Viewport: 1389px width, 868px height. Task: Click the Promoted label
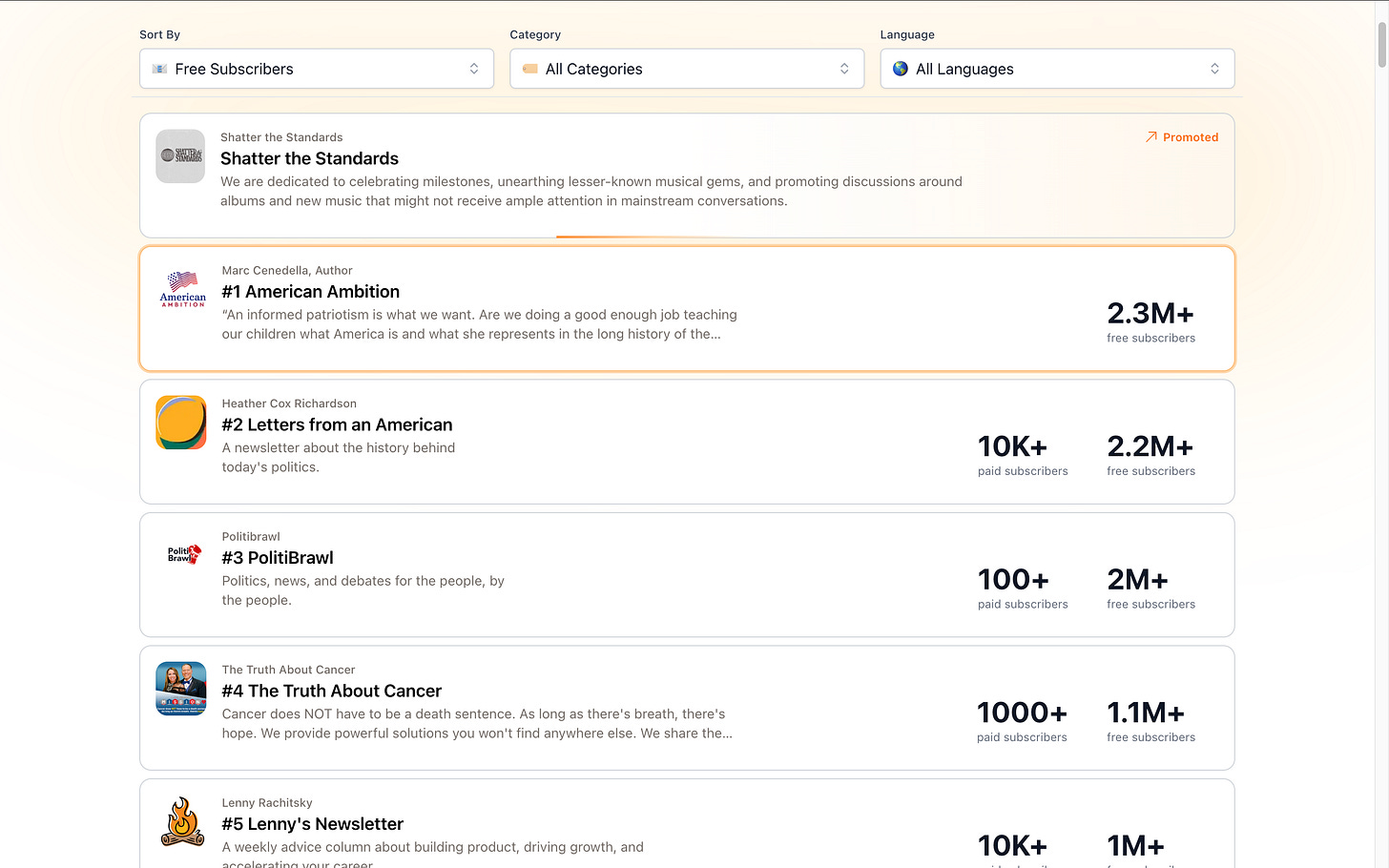point(1191,137)
